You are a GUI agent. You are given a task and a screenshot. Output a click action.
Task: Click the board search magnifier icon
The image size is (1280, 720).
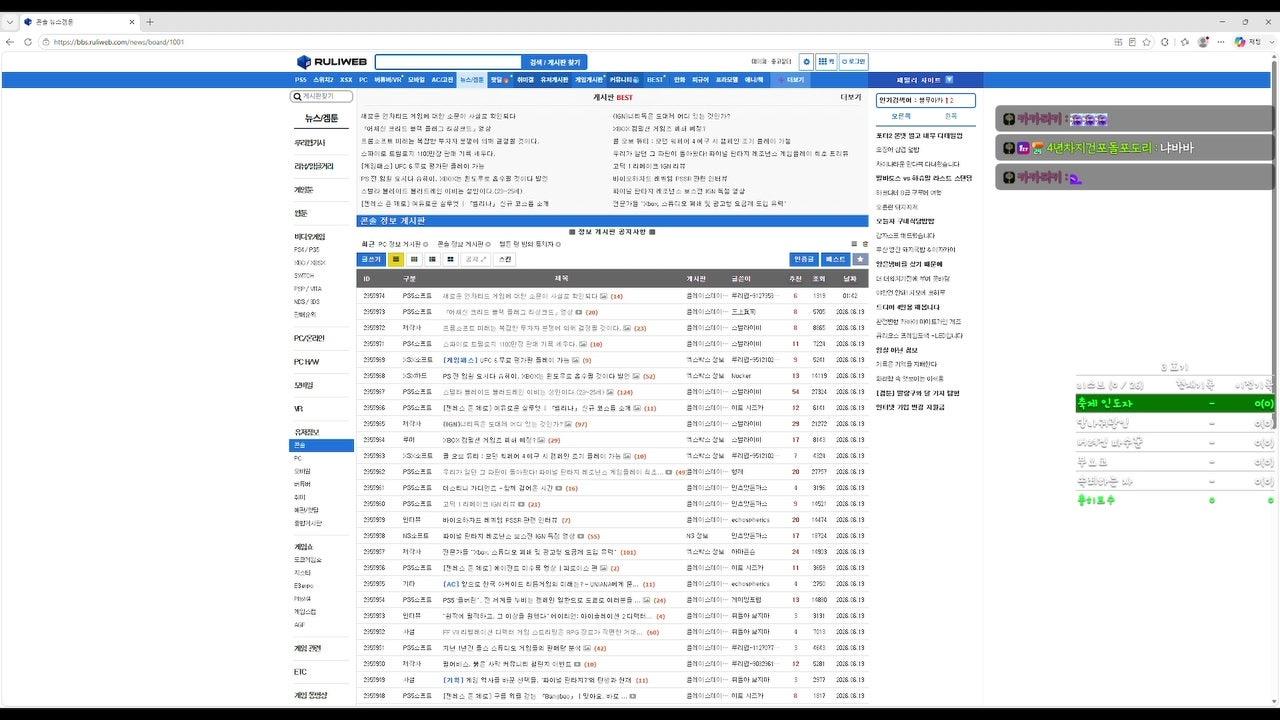click(296, 96)
